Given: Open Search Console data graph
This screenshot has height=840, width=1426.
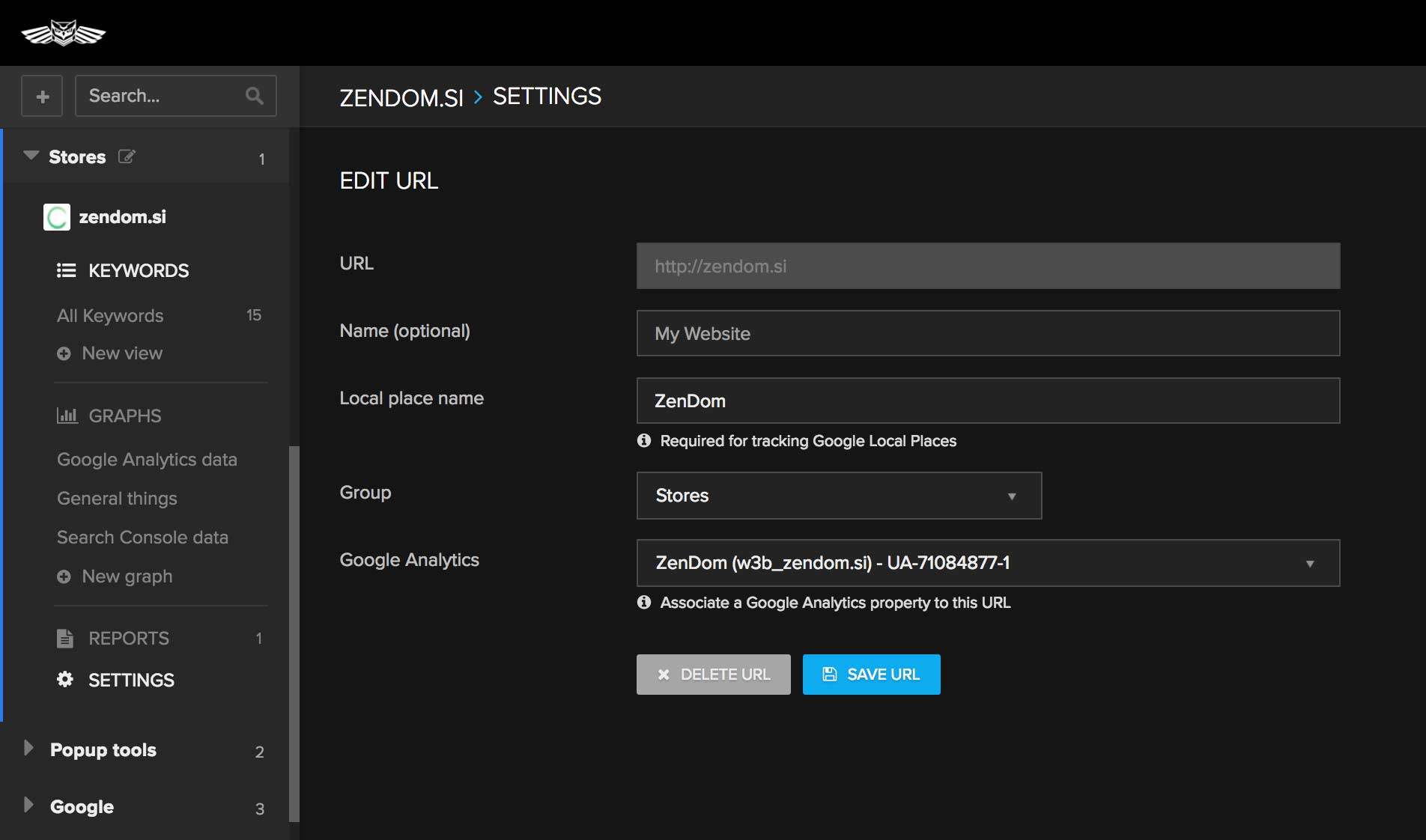Looking at the screenshot, I should [x=142, y=538].
